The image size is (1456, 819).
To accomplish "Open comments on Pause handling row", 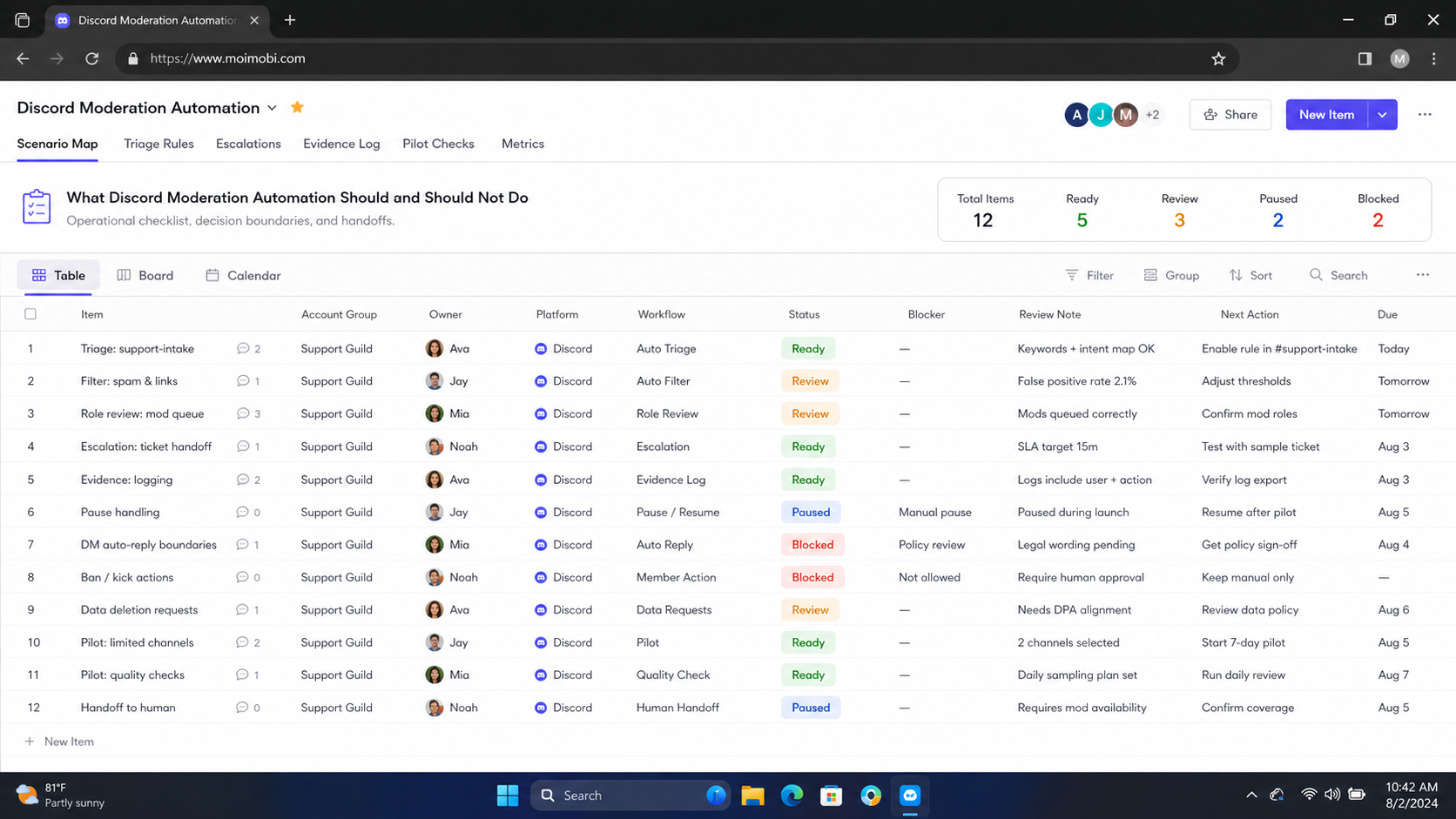I will (248, 512).
